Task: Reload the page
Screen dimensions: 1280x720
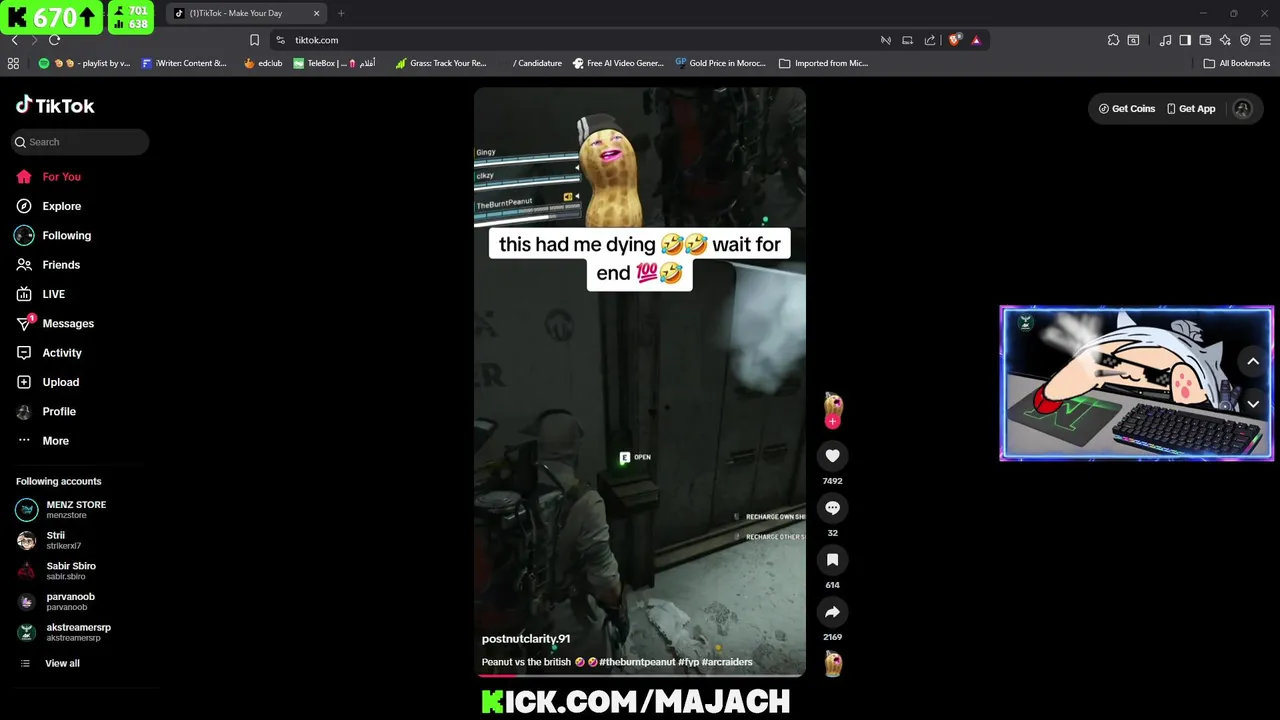Action: [54, 40]
